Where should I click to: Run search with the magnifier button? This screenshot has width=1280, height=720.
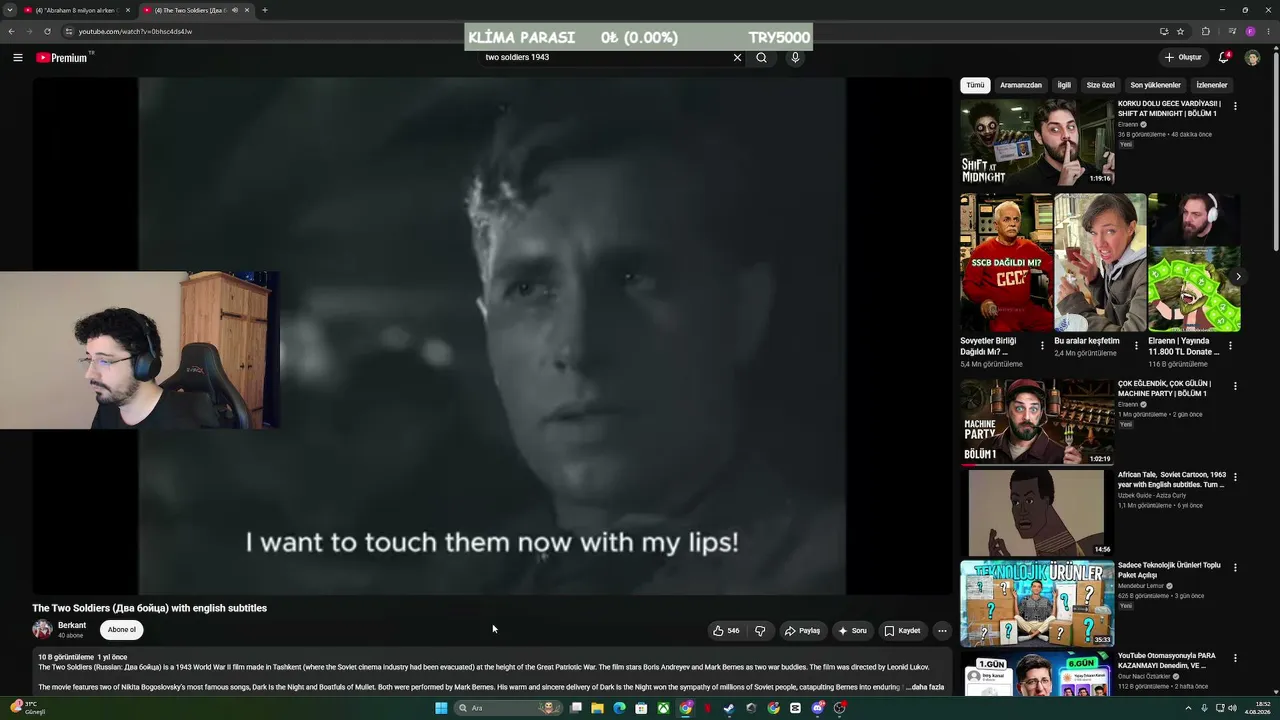pyautogui.click(x=761, y=58)
